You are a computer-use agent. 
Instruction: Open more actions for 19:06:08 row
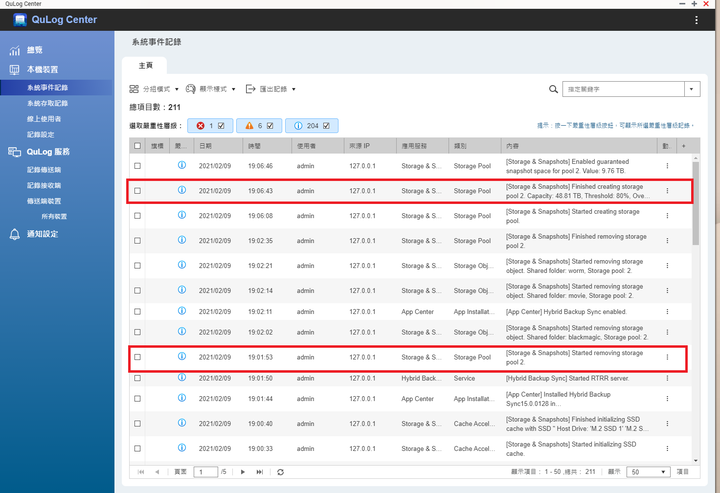(x=667, y=216)
